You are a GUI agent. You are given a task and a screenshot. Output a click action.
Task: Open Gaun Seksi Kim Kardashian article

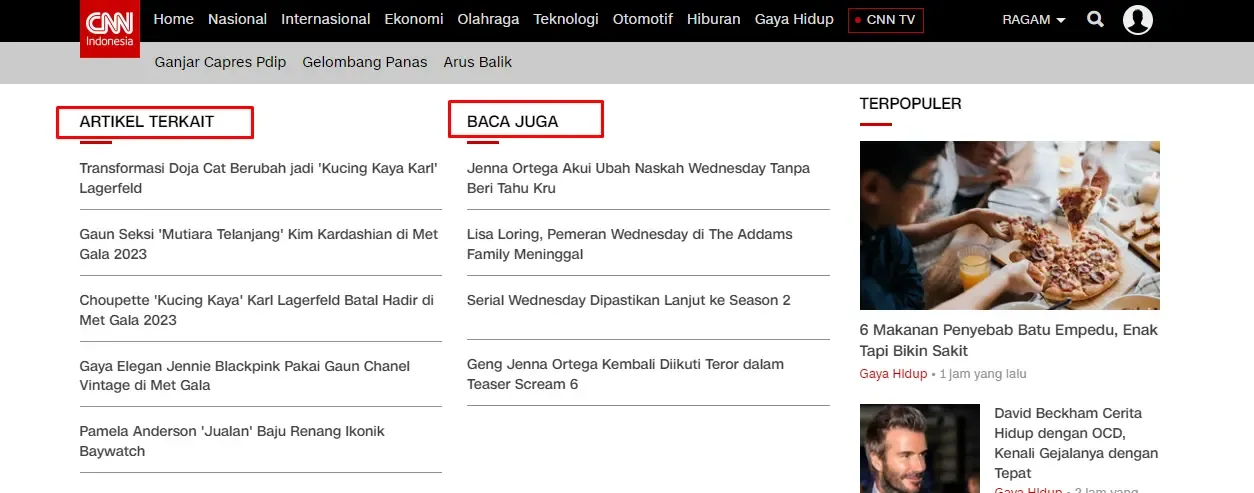(259, 244)
